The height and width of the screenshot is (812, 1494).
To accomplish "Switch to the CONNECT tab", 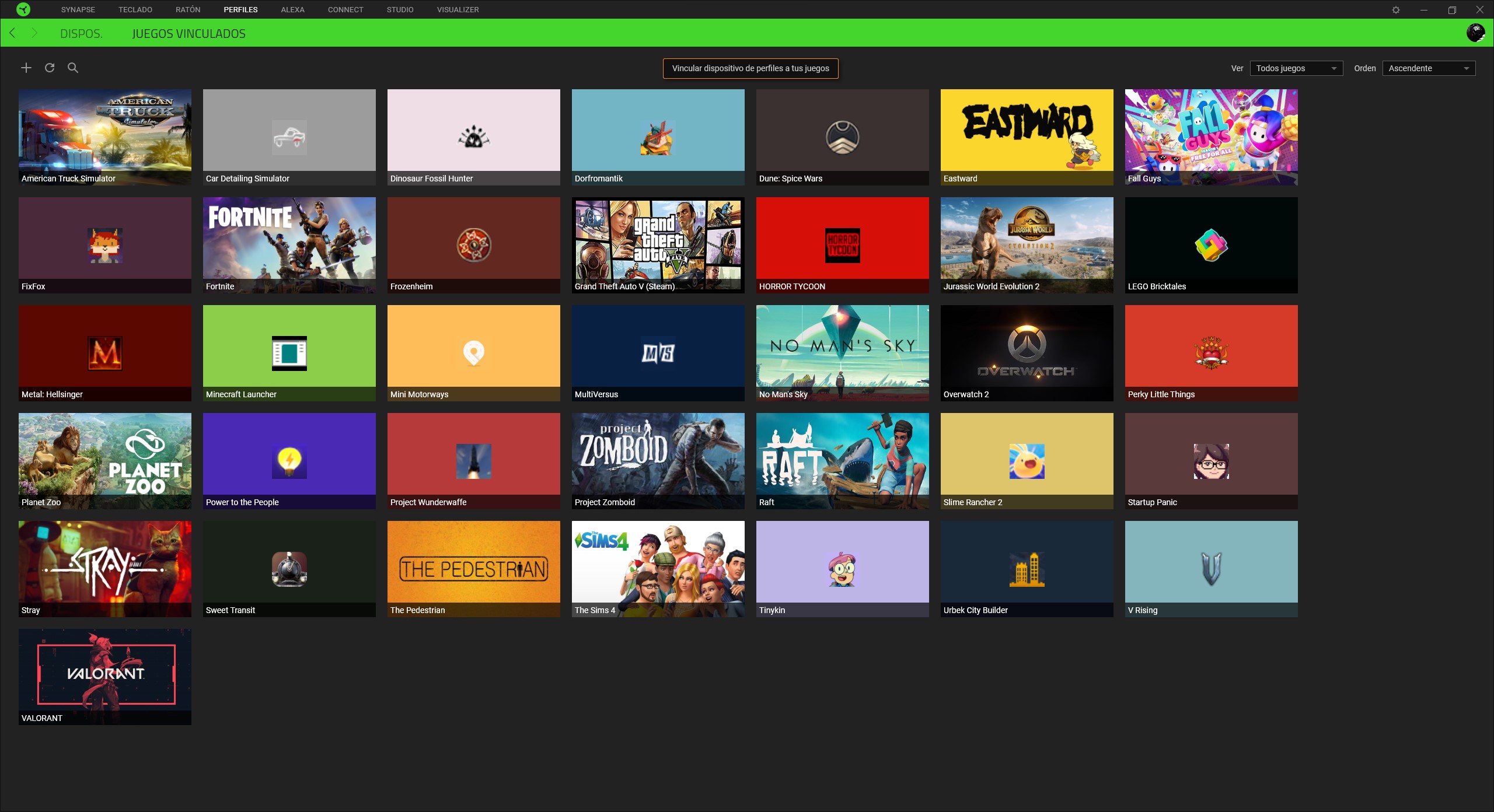I will 345,10.
